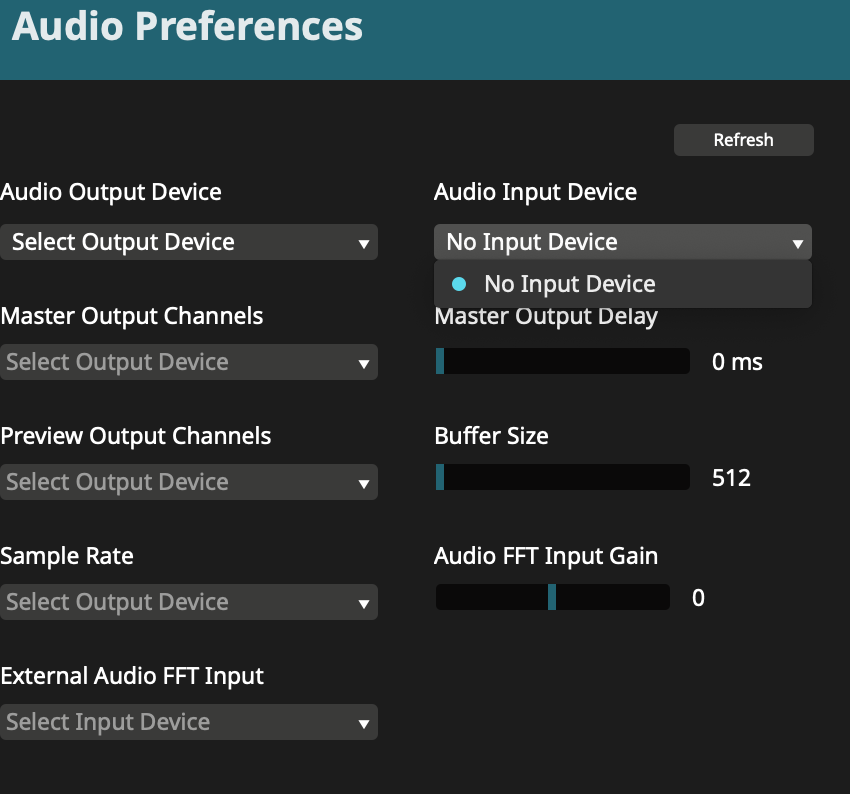Click the Buffer Size slider track

coord(563,478)
